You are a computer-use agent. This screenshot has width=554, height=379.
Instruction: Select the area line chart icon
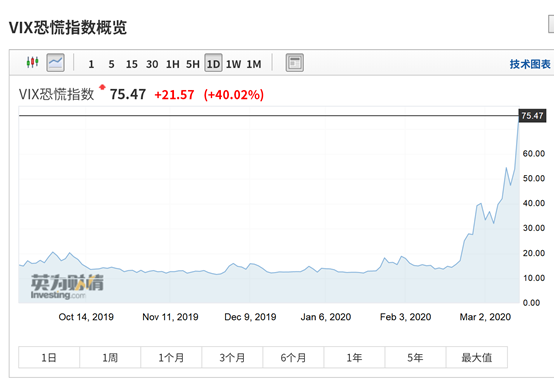pos(55,63)
